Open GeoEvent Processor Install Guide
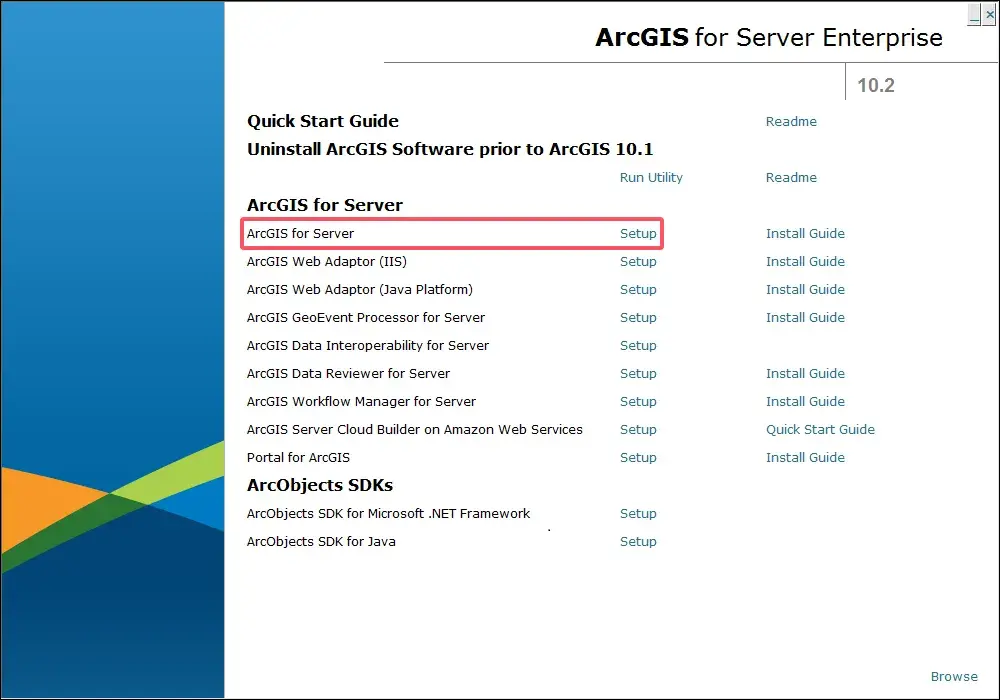Viewport: 1000px width, 700px height. tap(805, 317)
